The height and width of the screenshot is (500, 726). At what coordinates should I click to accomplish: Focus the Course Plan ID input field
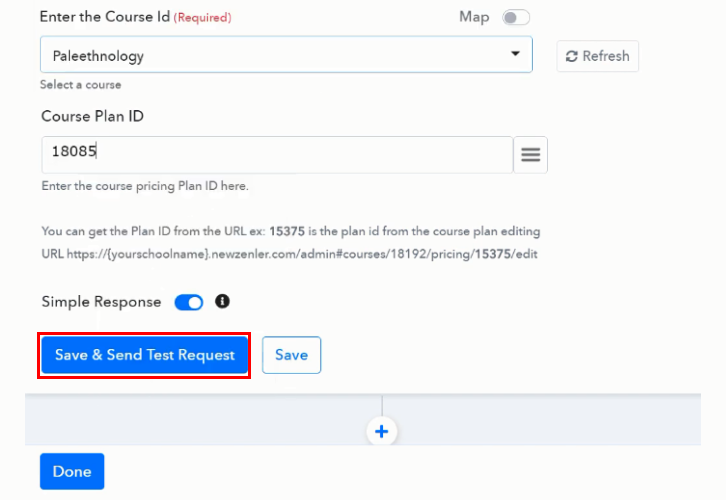pyautogui.click(x=277, y=155)
